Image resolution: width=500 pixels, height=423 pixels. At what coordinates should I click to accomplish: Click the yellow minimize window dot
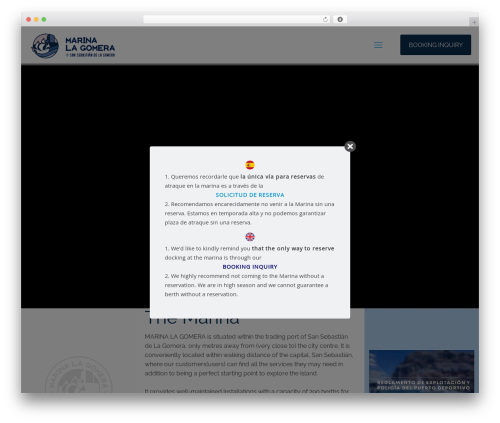click(x=36, y=20)
